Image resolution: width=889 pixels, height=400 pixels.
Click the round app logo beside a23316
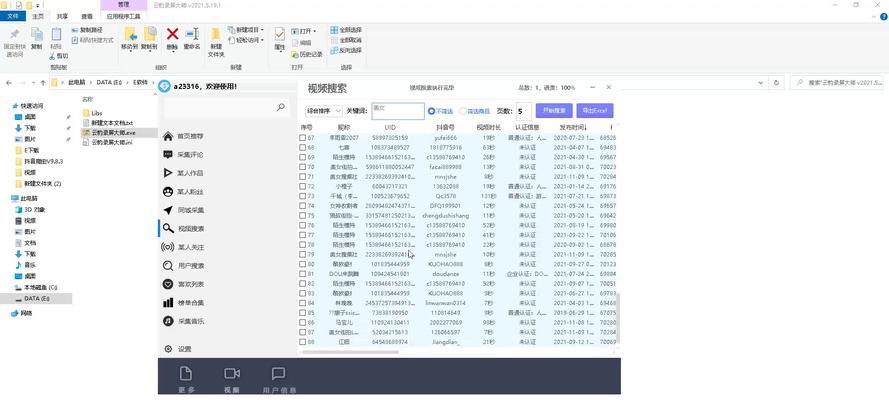click(x=164, y=86)
